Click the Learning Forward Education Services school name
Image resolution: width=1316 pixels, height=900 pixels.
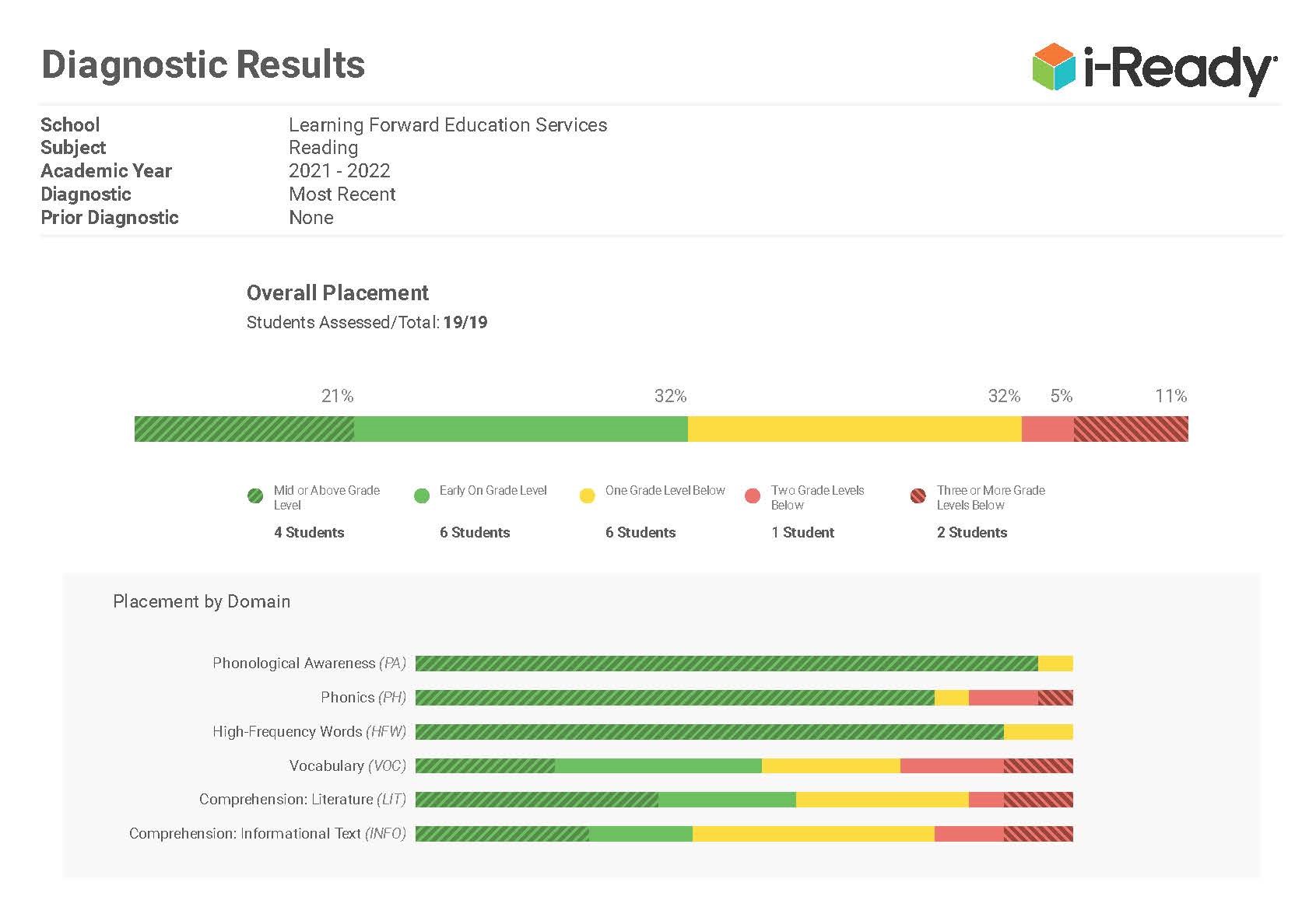pos(447,125)
